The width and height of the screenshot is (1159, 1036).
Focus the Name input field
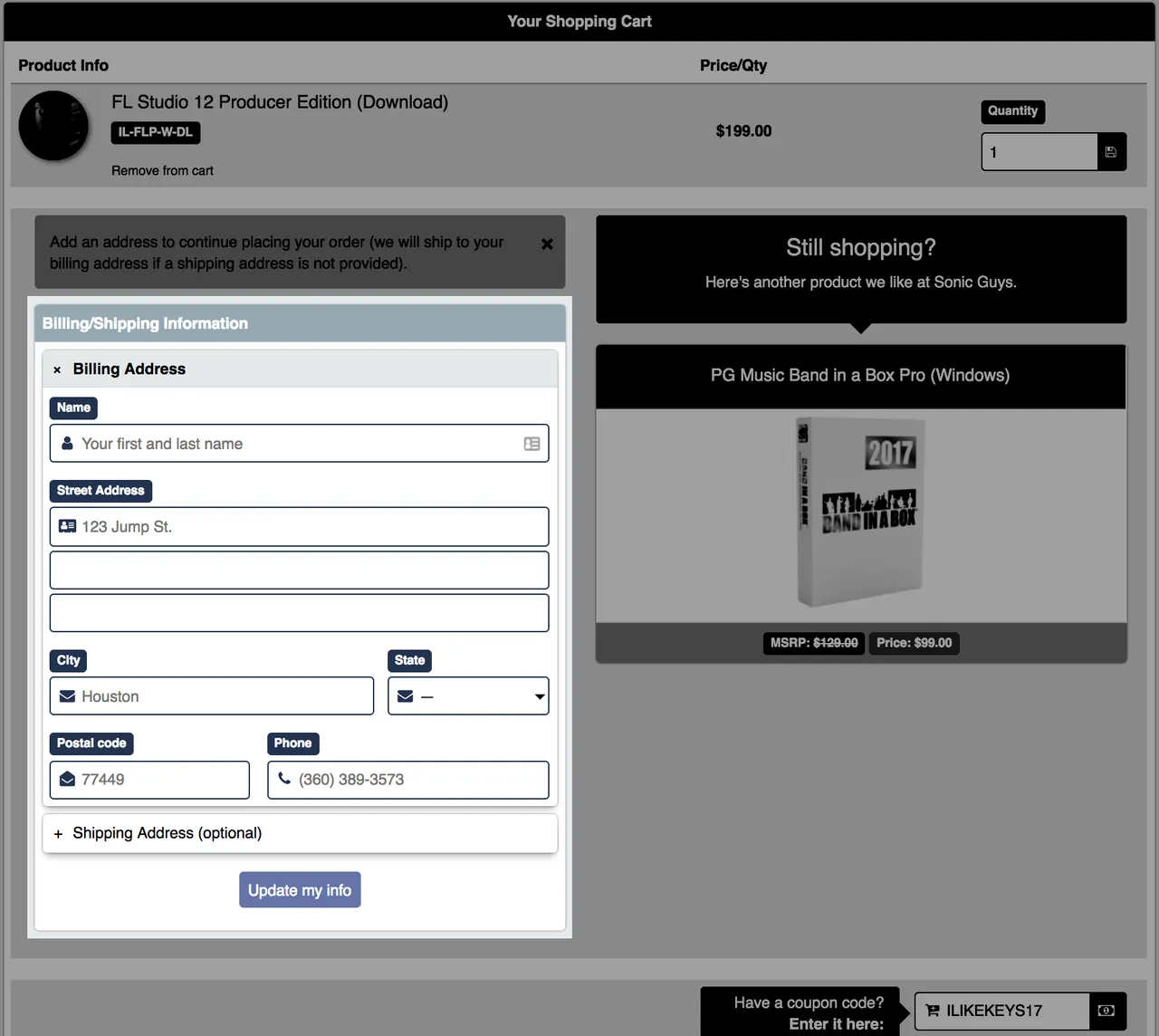300,444
